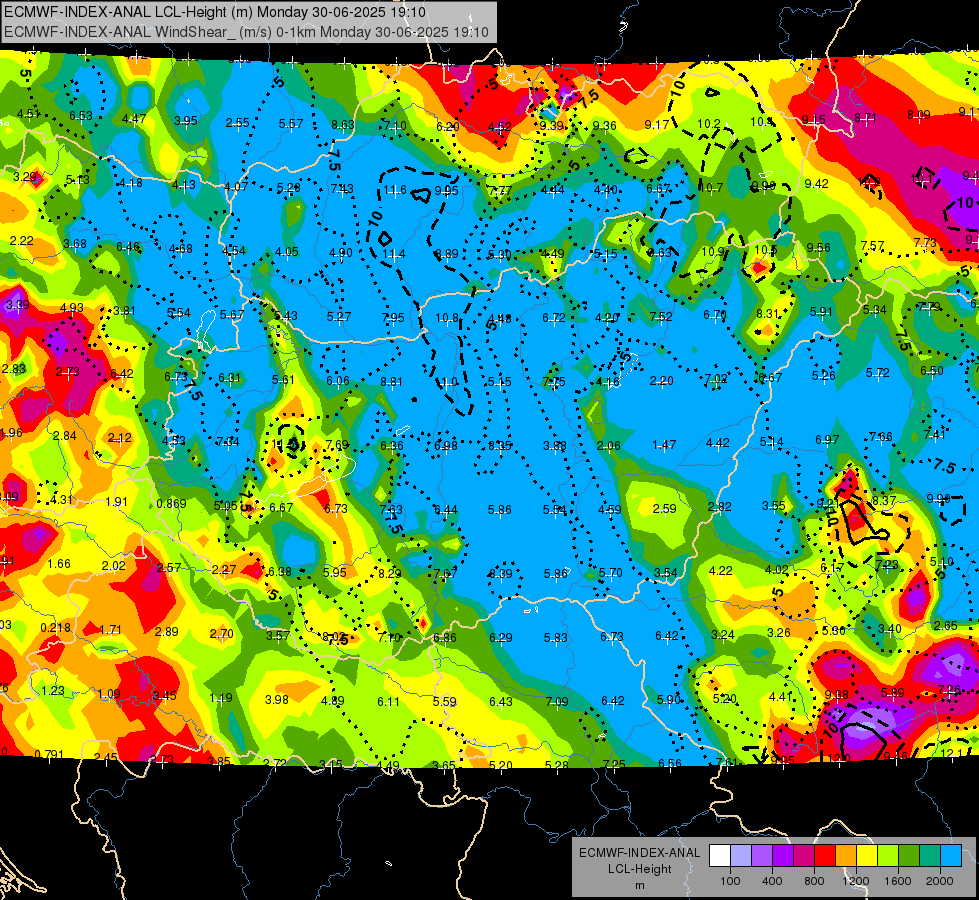Click the wind shear value 2.20
This screenshot has width=979, height=900.
pyautogui.click(x=661, y=380)
